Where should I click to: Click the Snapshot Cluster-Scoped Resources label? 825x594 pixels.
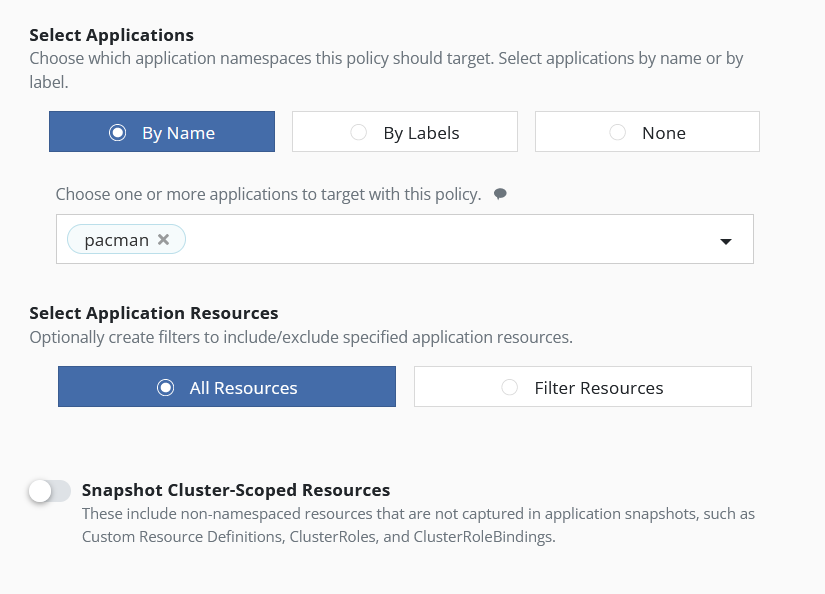pos(236,490)
